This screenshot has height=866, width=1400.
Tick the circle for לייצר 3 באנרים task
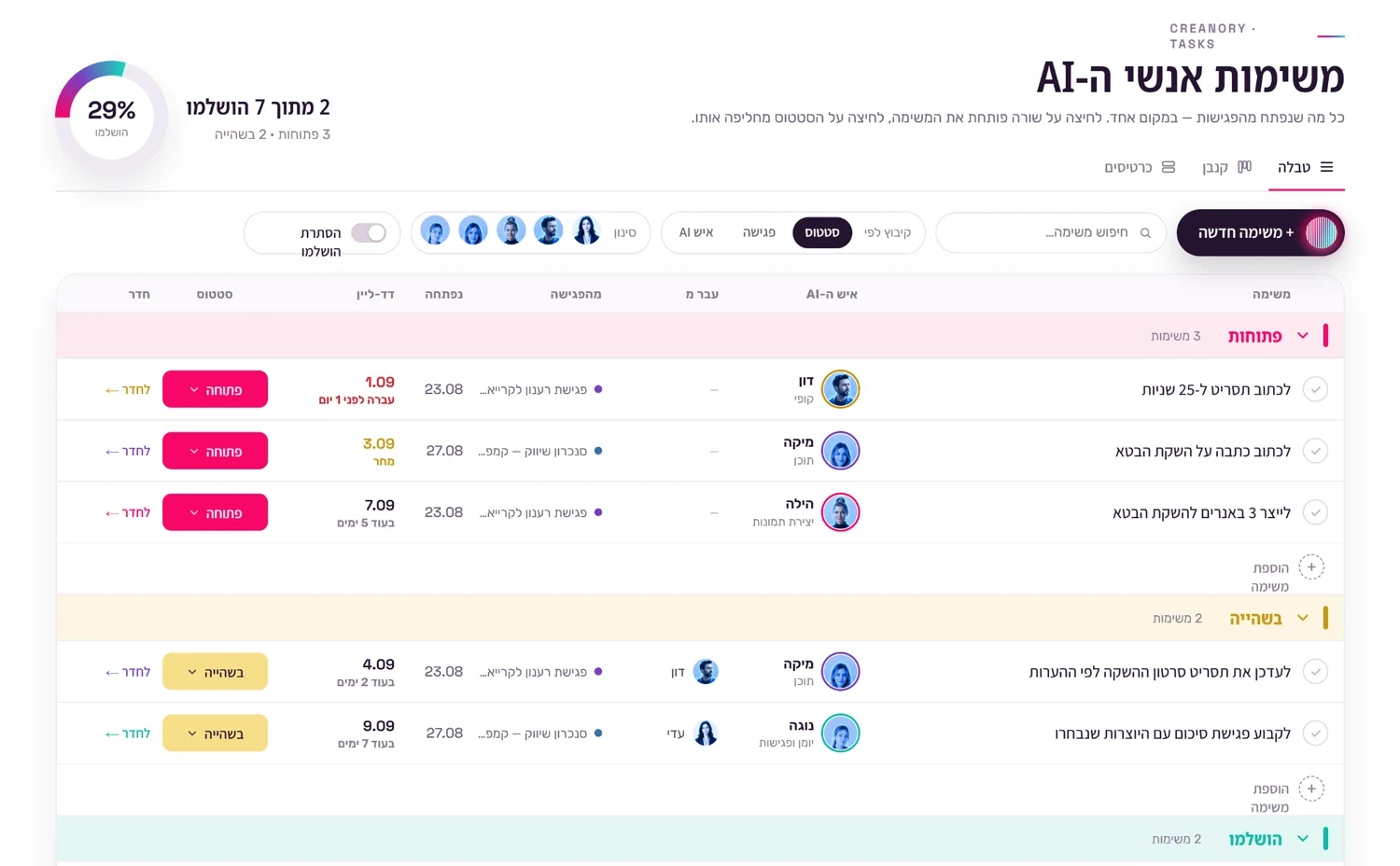pyautogui.click(x=1315, y=512)
